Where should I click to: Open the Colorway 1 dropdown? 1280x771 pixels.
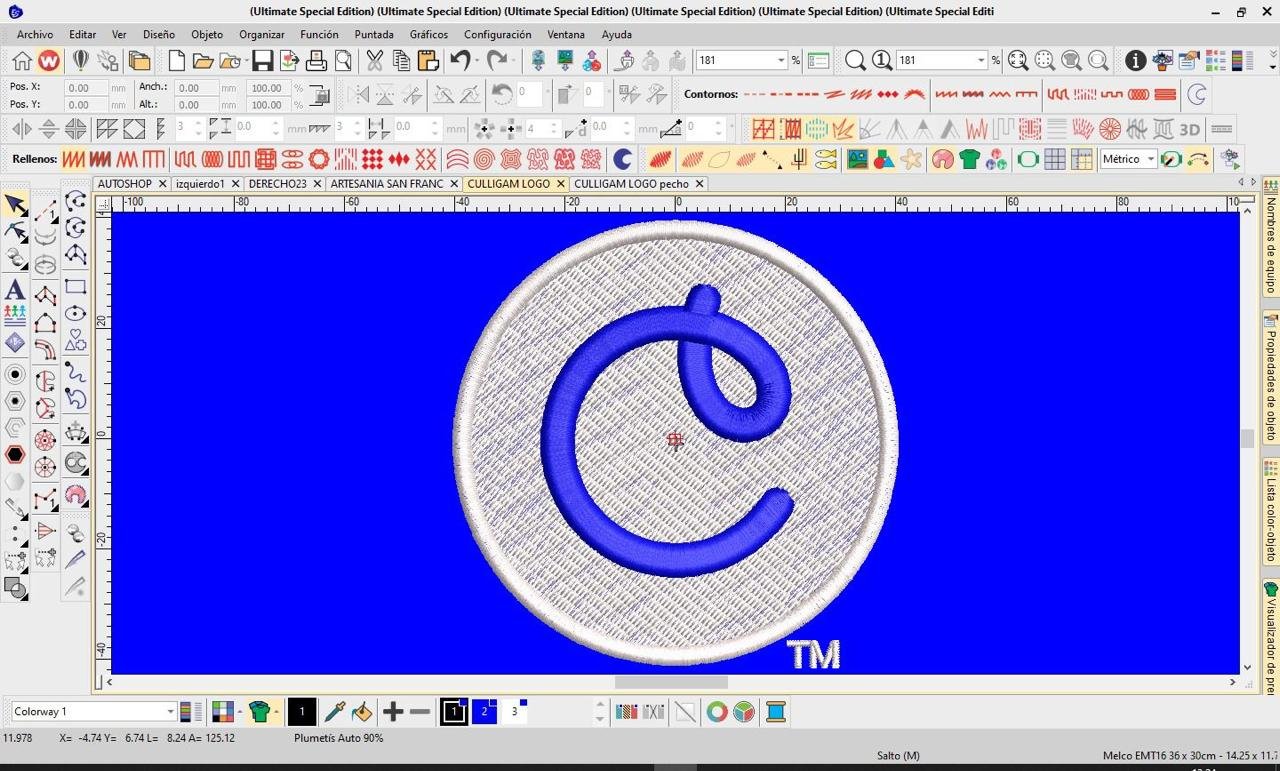(x=170, y=712)
